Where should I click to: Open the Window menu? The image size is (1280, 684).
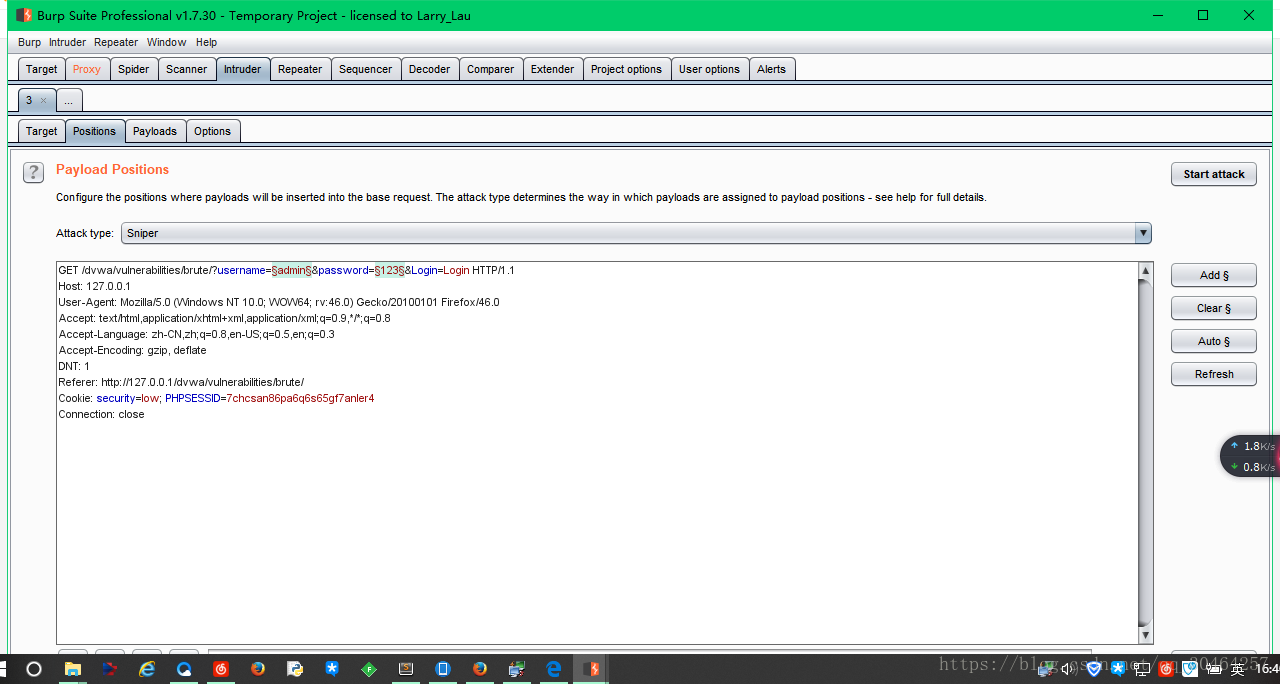[x=166, y=42]
